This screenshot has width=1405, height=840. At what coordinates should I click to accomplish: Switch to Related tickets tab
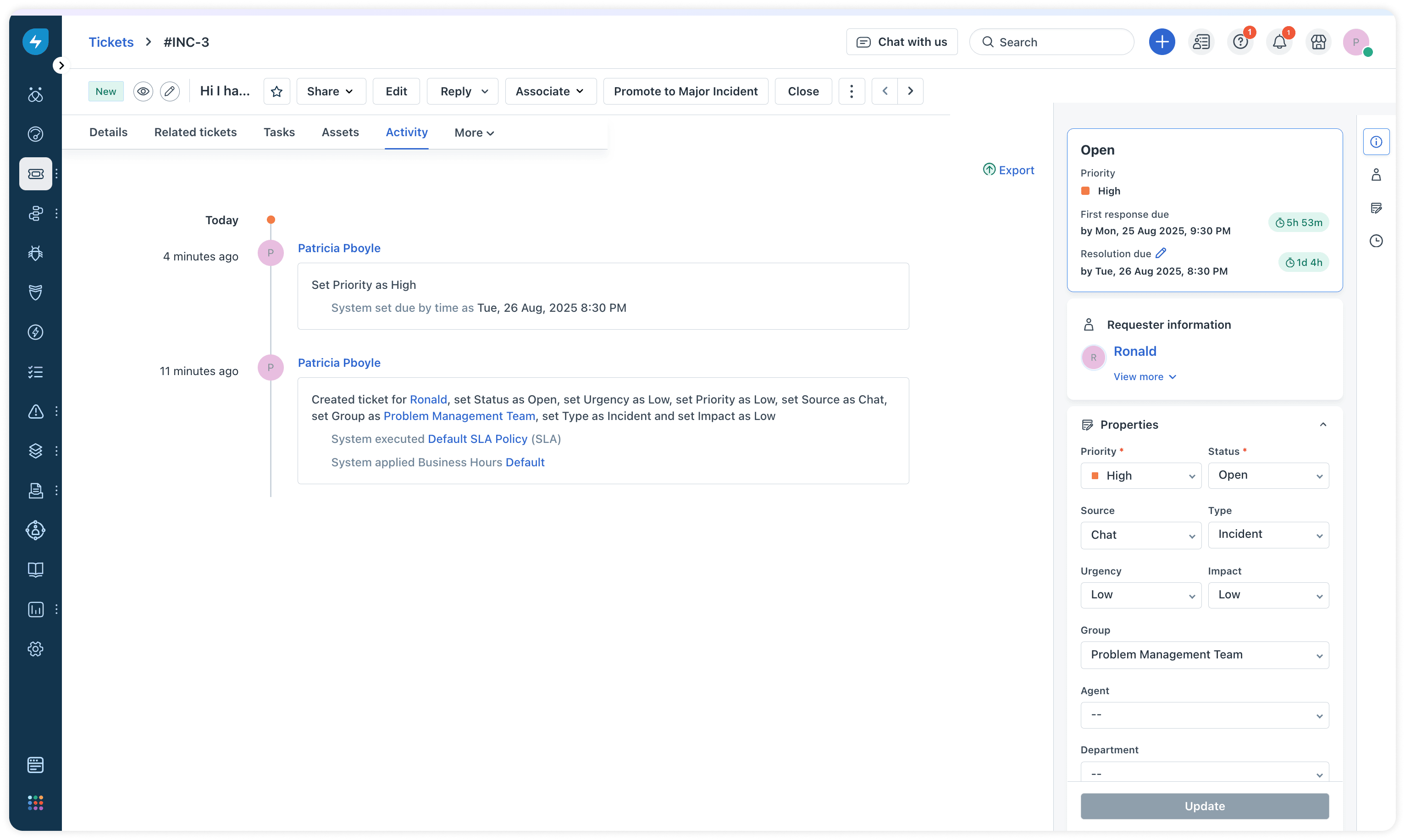(195, 132)
